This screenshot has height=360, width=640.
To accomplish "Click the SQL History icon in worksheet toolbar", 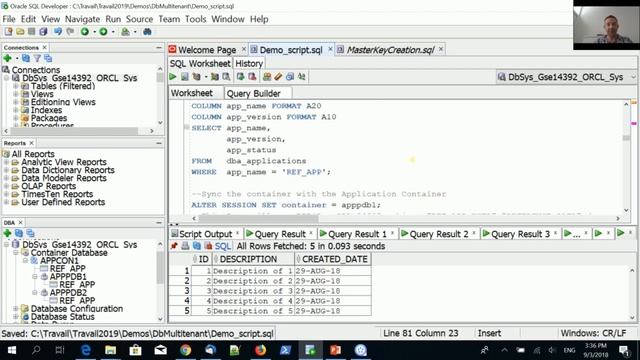I will tap(290, 77).
